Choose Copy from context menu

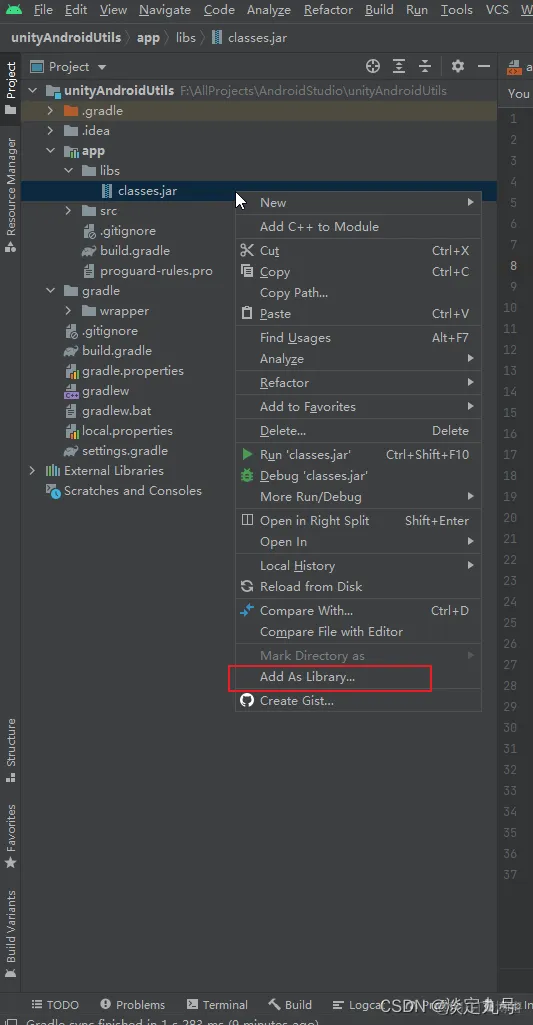point(358,272)
